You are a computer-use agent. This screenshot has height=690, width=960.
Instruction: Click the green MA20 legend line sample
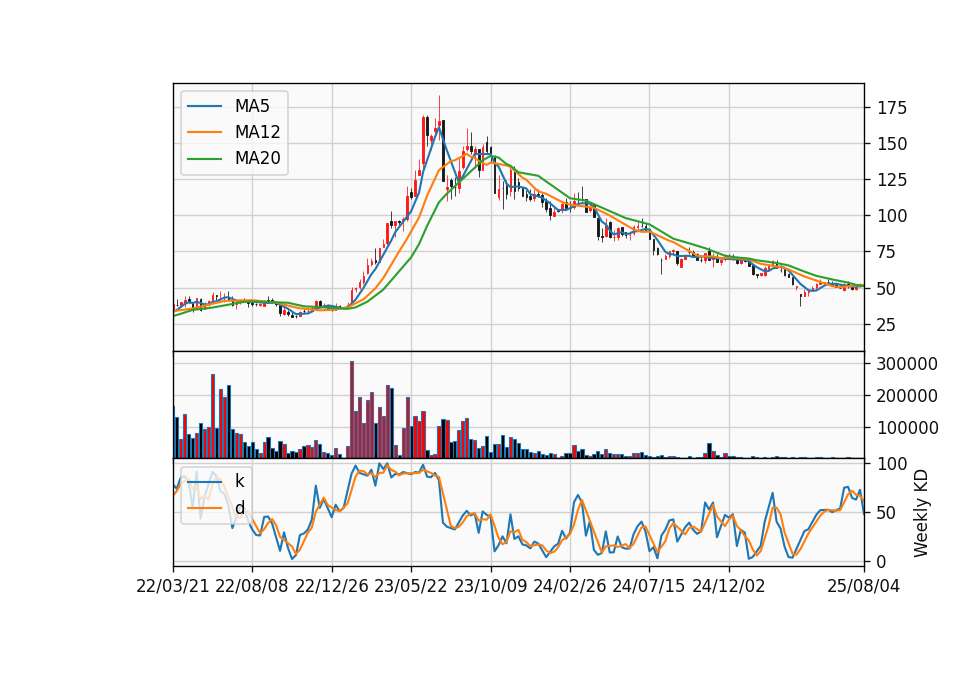[204, 159]
